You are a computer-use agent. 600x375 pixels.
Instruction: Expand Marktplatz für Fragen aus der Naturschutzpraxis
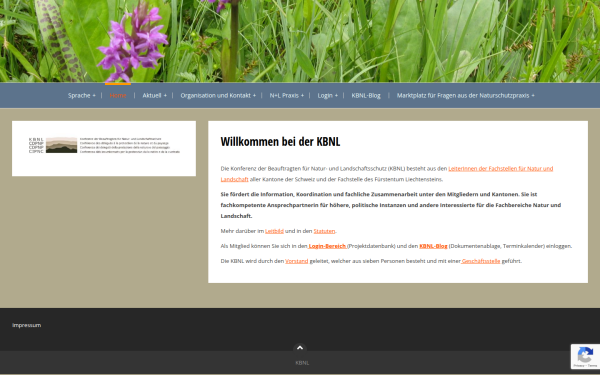pos(466,96)
